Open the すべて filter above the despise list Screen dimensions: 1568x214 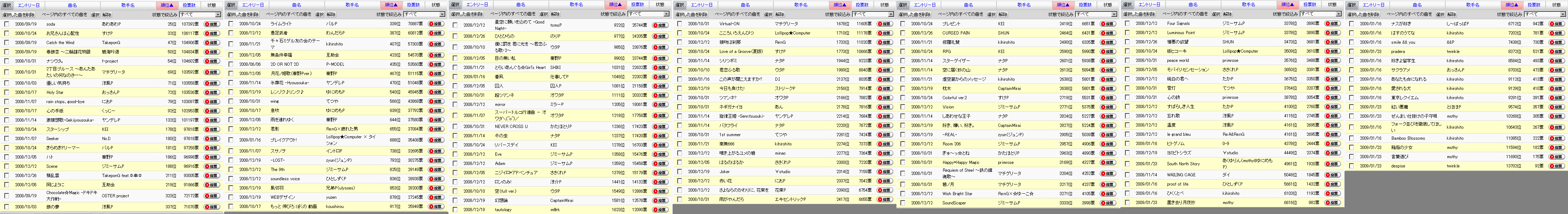(1545, 14)
